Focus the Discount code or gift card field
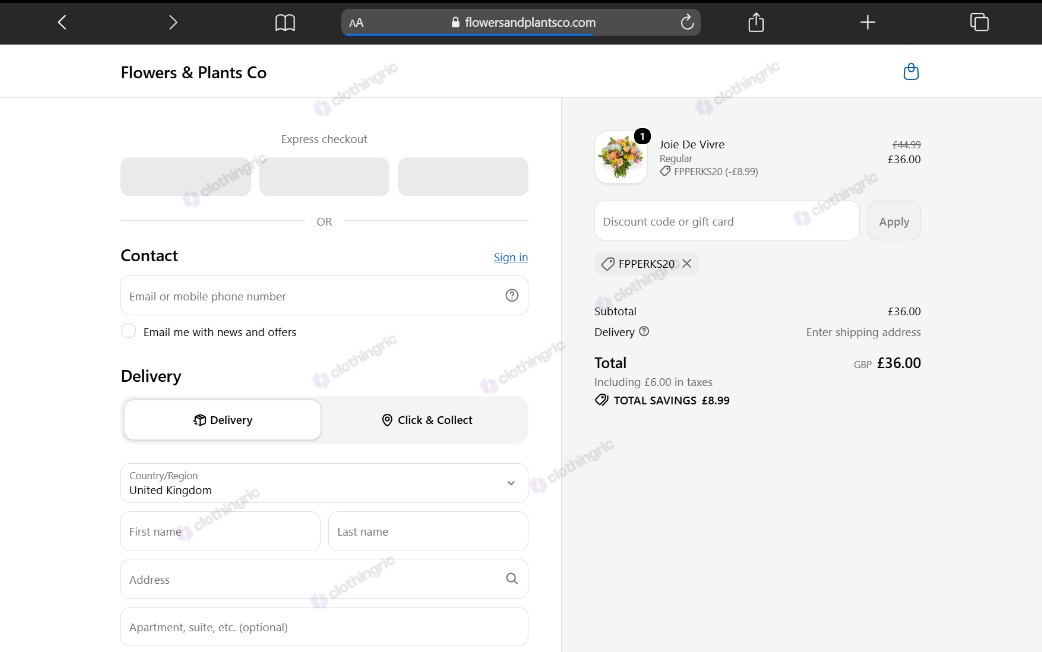 [x=726, y=221]
